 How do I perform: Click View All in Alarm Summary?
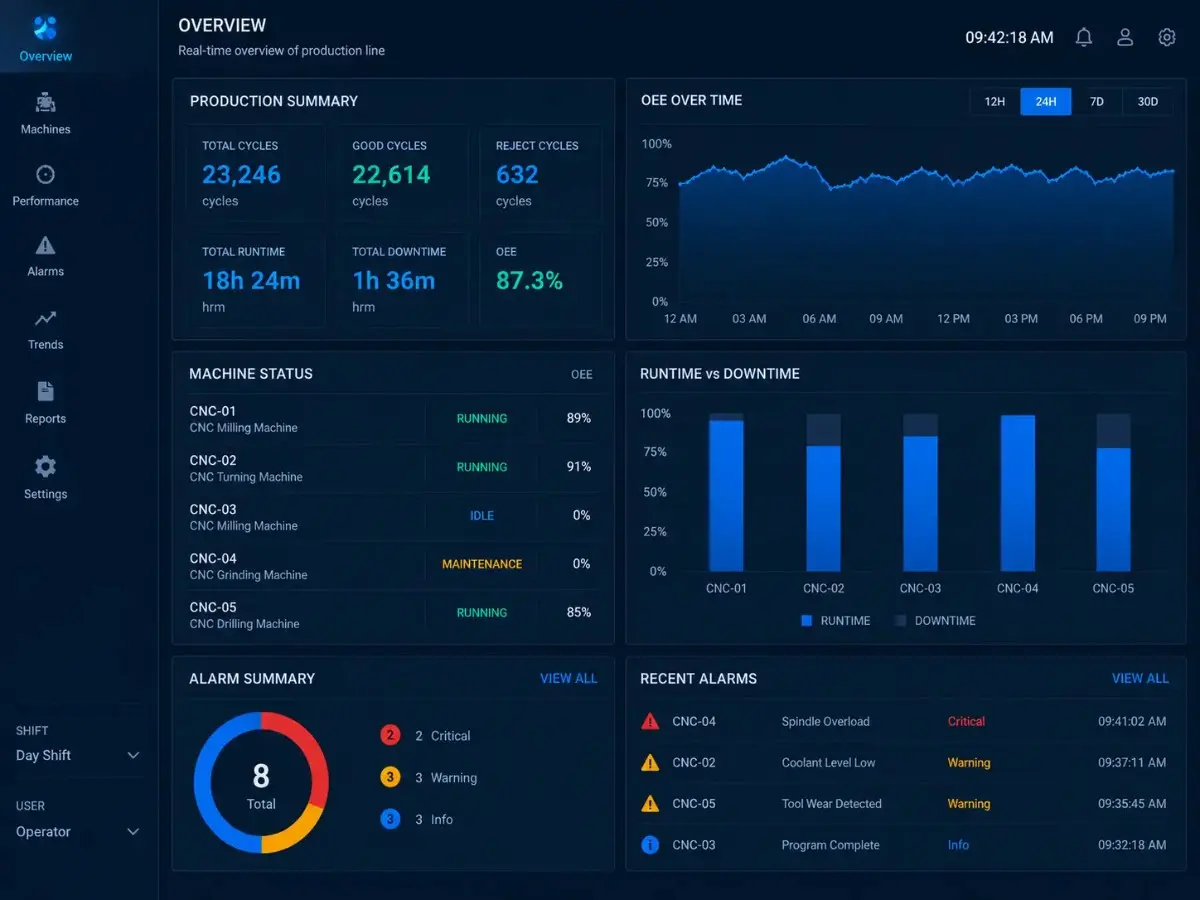pyautogui.click(x=568, y=678)
